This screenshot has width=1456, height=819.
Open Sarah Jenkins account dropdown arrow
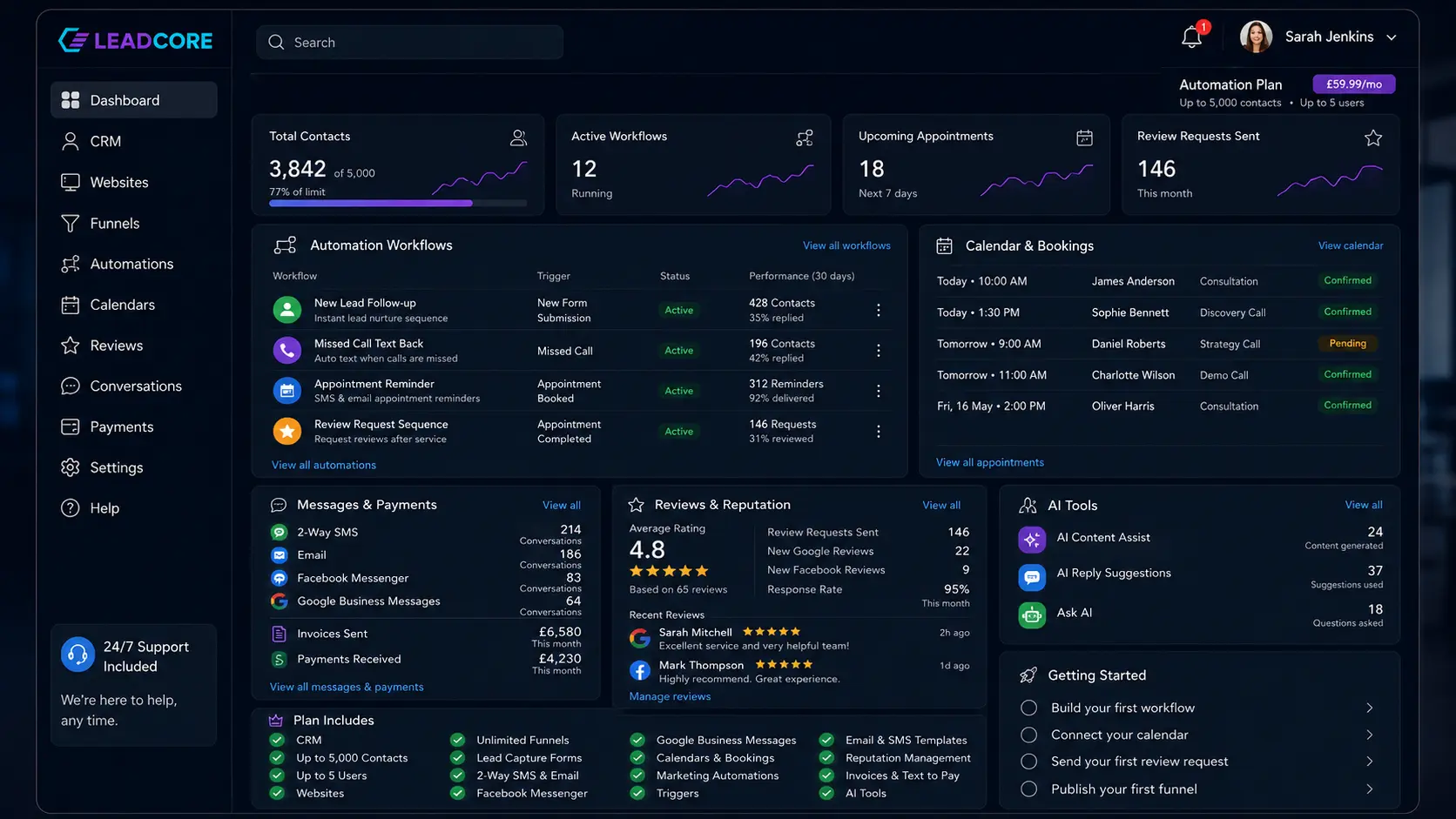coord(1392,37)
